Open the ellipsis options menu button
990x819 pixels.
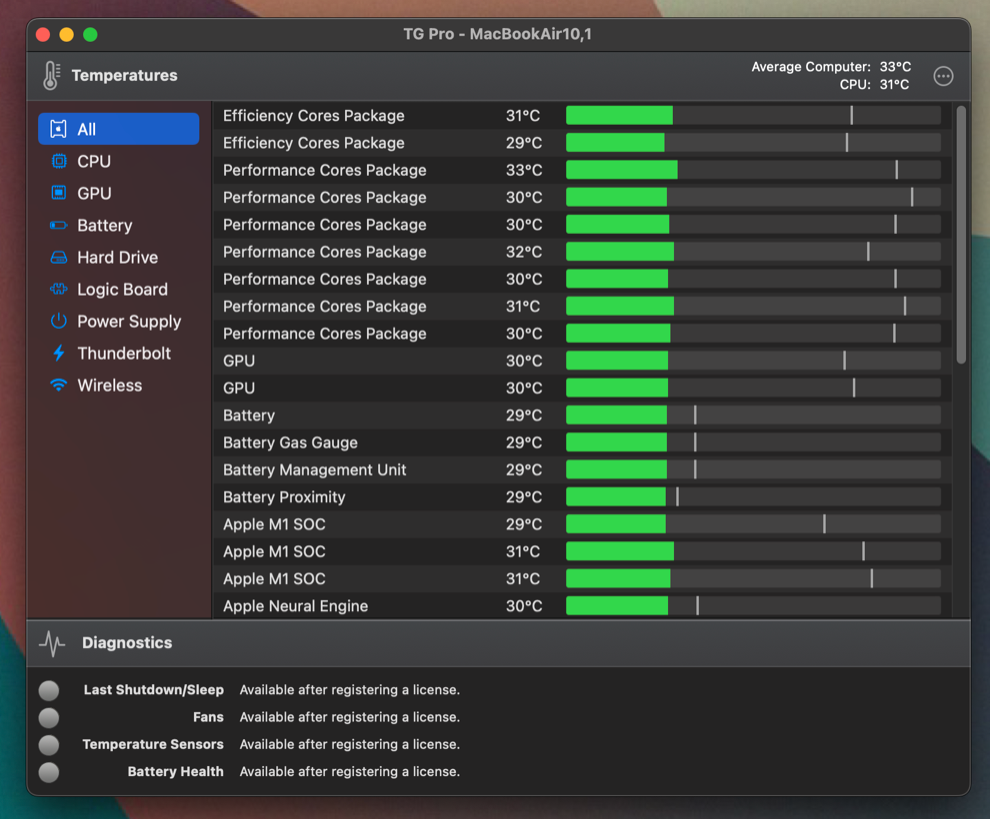pos(943,76)
